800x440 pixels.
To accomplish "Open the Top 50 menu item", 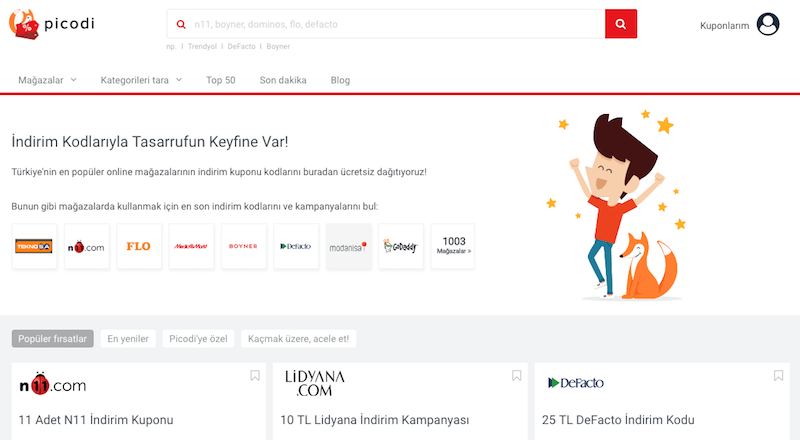I will pos(220,80).
